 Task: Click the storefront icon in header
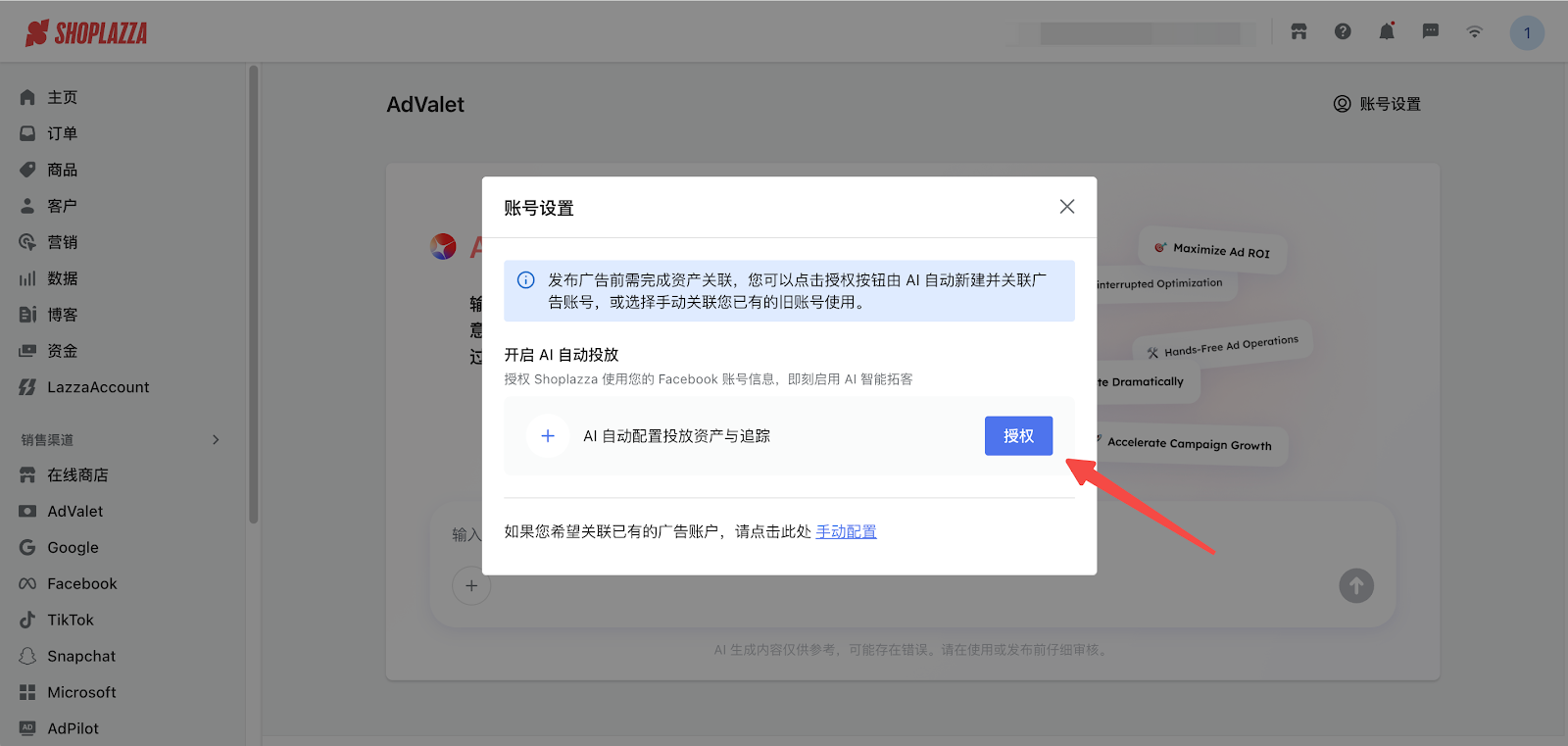pos(1298,32)
